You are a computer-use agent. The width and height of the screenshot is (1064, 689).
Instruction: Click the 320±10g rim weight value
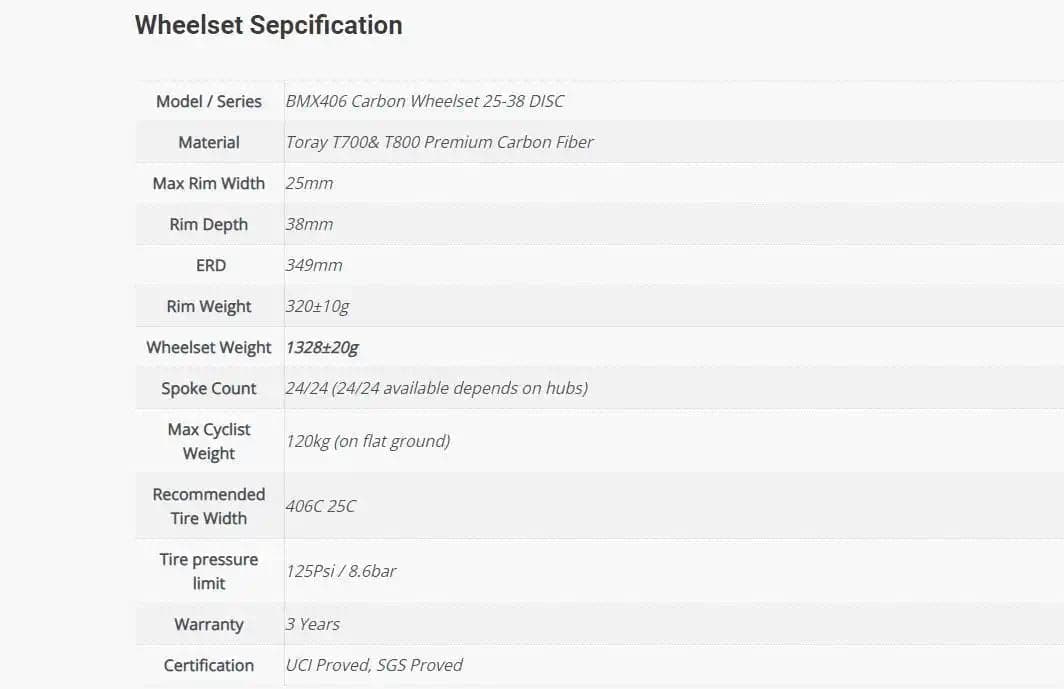tap(318, 306)
